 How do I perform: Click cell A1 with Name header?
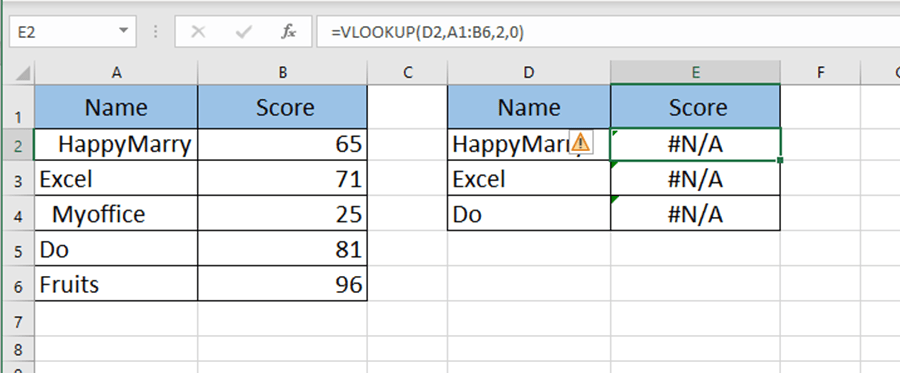coord(117,107)
